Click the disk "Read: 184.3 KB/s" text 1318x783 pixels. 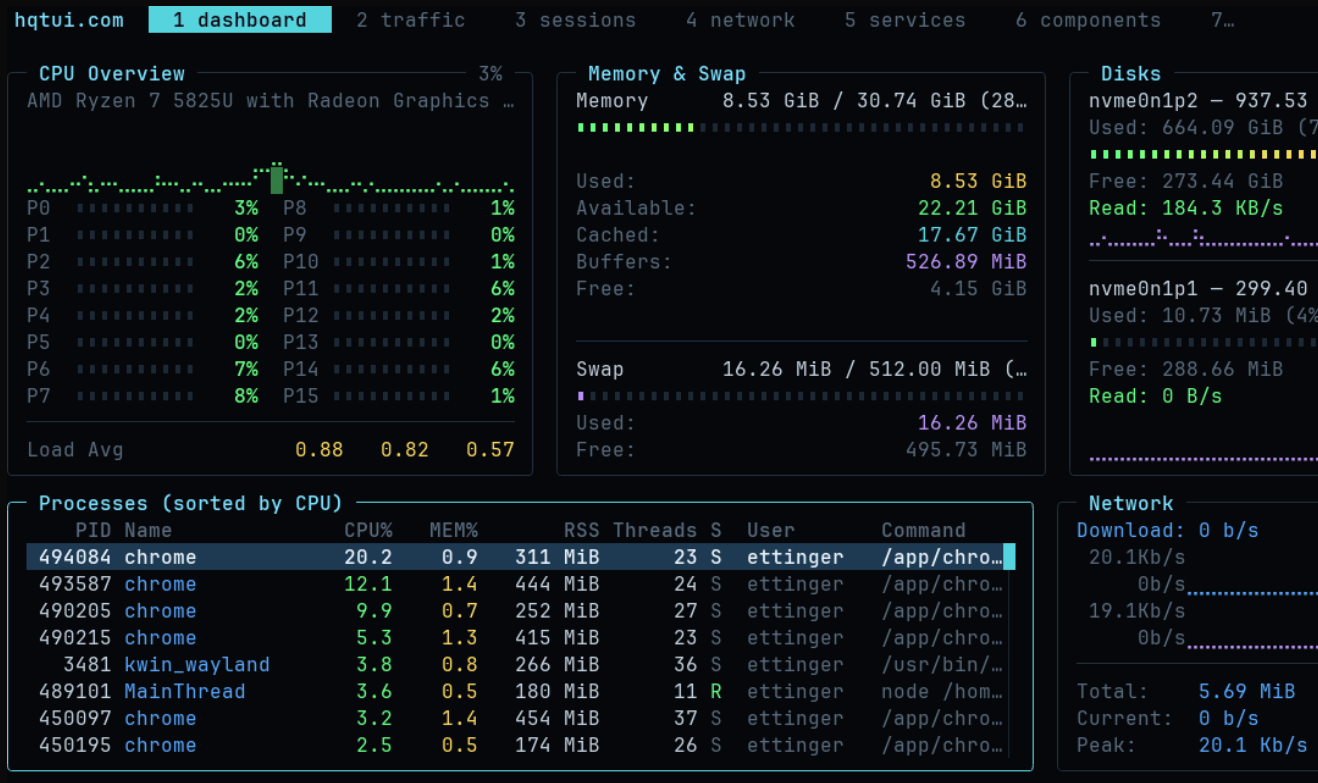(x=1186, y=208)
